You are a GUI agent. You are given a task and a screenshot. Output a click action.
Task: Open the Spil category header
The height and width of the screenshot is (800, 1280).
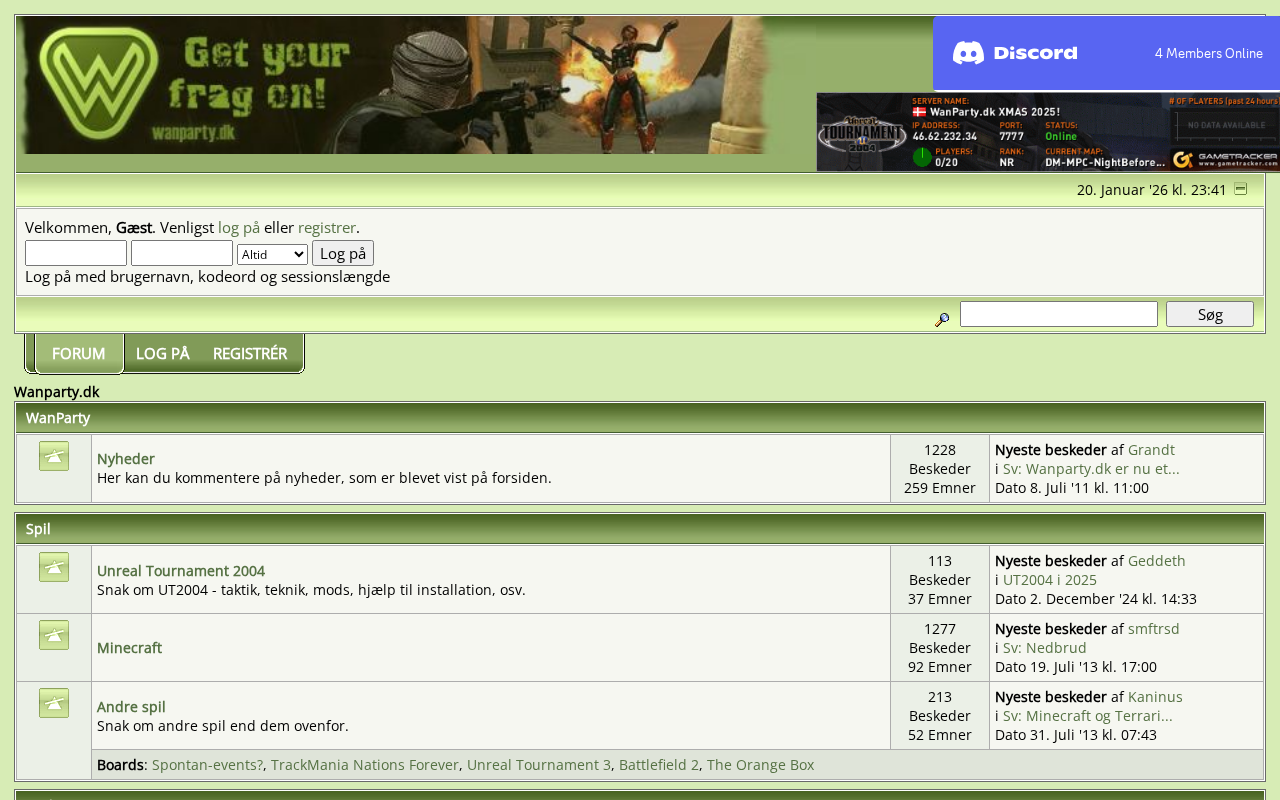[x=38, y=529]
